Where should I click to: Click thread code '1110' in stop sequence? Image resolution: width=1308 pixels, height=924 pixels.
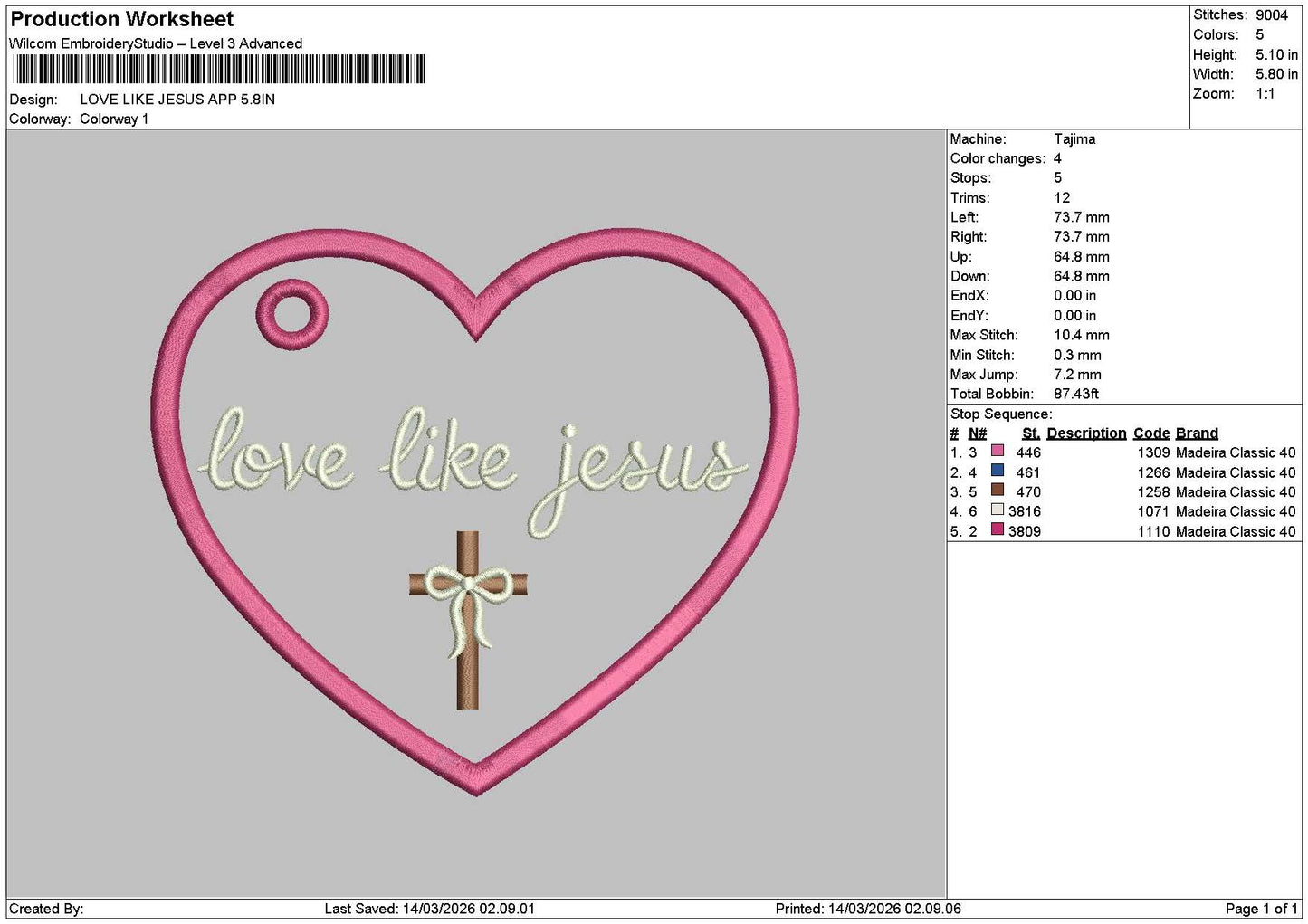point(1153,531)
